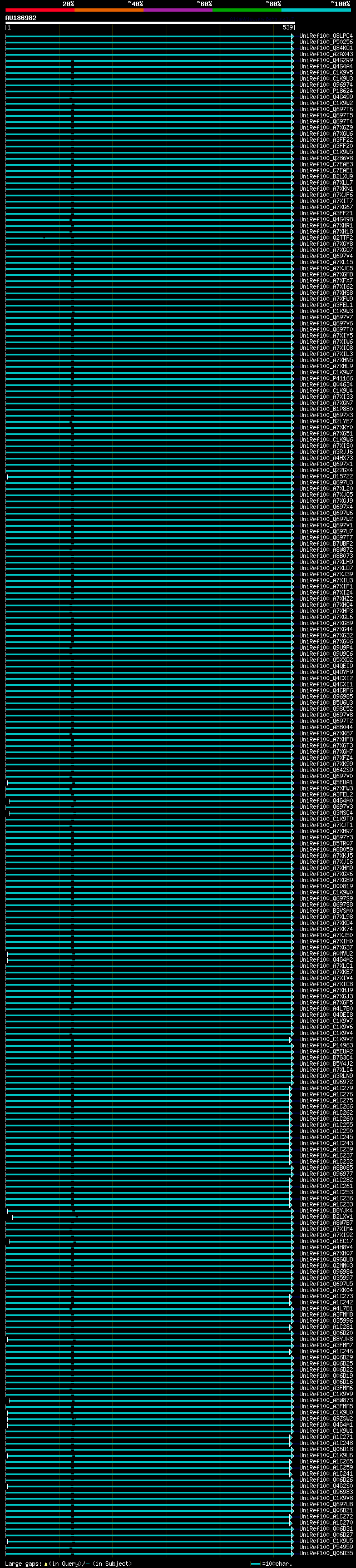Open hit UniRef100_P50256
Screen dimensions: 356x1568
tap(325, 42)
